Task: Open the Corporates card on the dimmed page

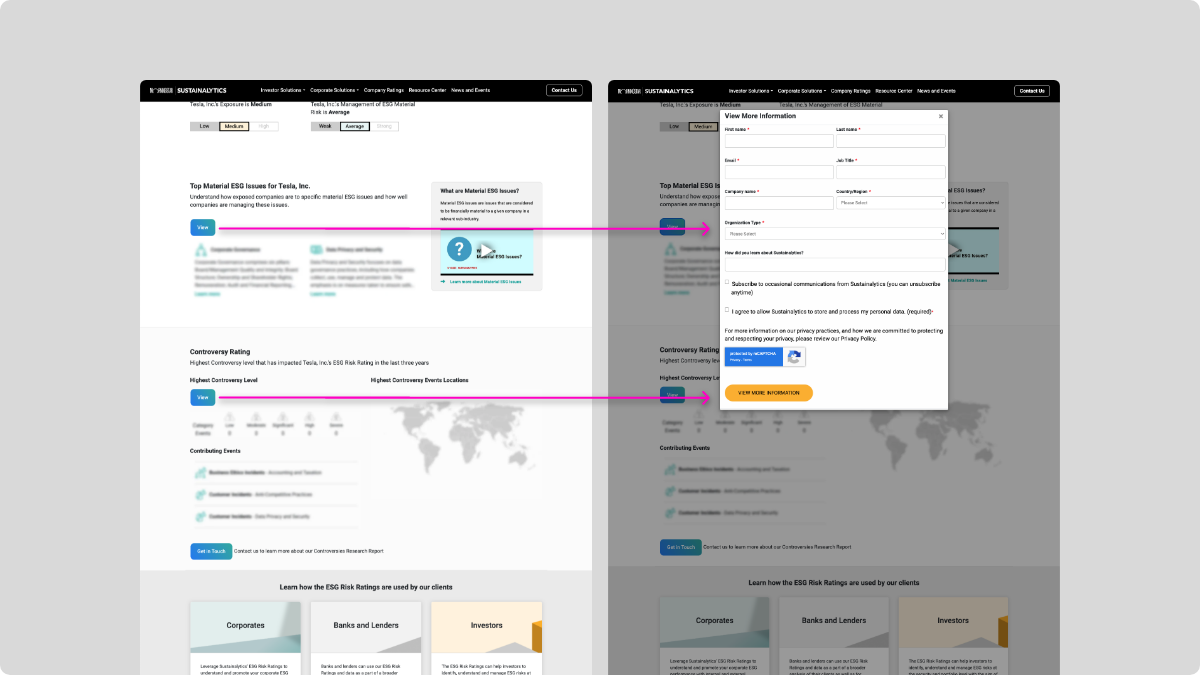Action: click(x=714, y=635)
